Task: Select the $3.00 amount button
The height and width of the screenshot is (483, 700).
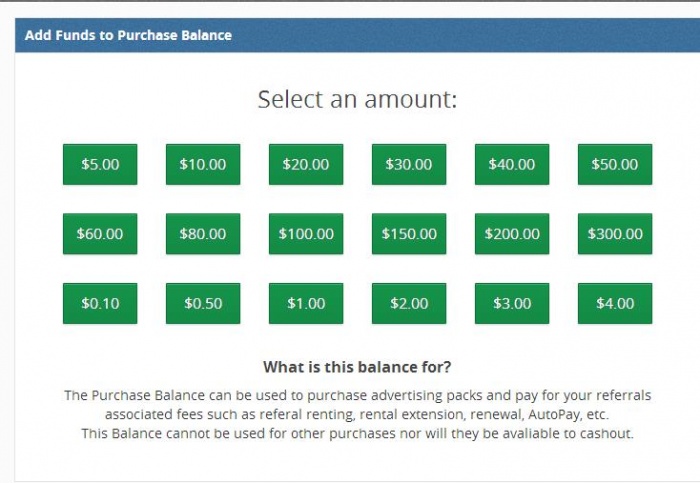Action: (512, 304)
